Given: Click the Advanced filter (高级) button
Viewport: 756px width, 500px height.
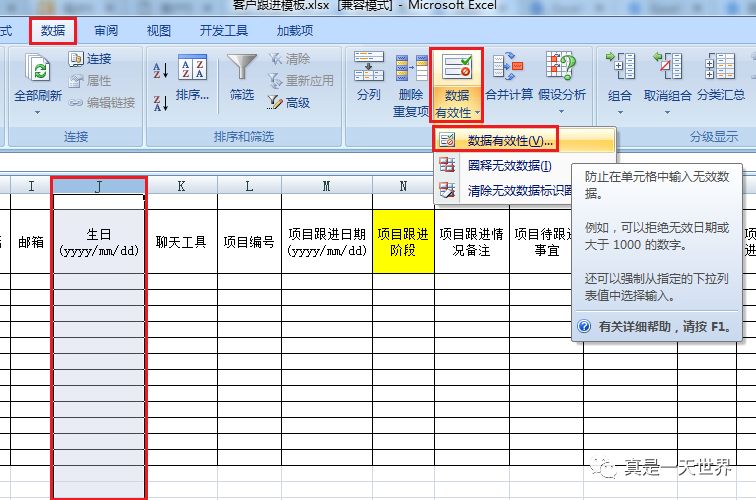Looking at the screenshot, I should point(289,102).
